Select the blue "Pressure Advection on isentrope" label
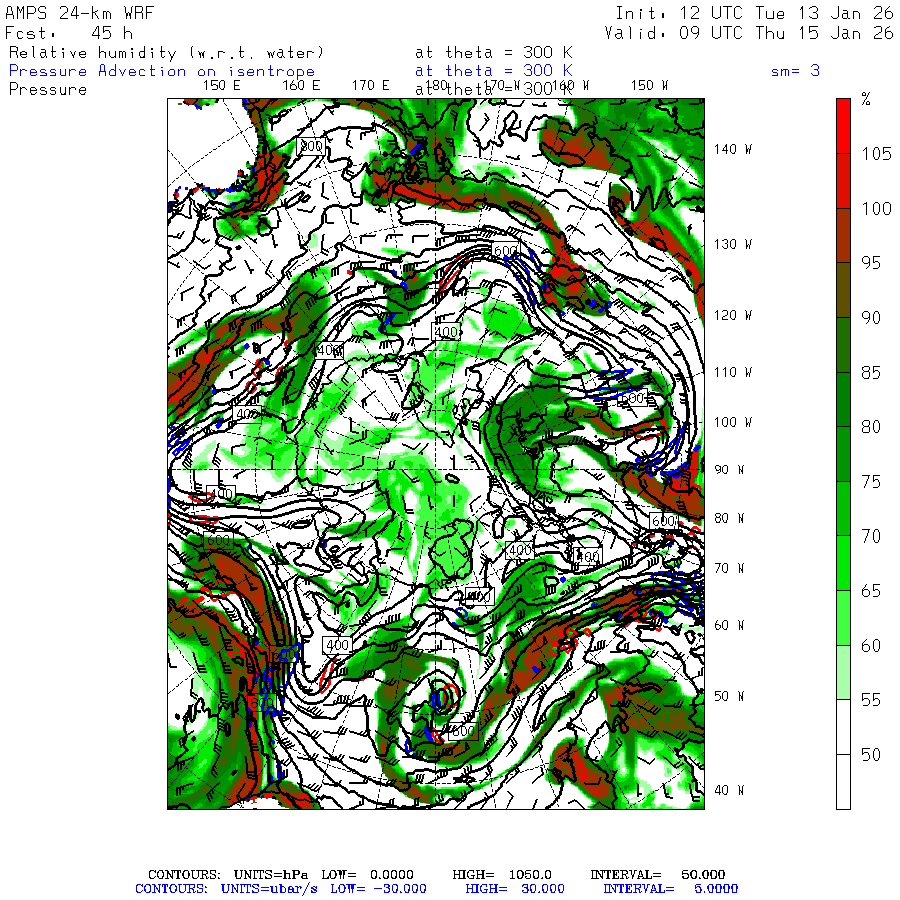The image size is (900, 900). pyautogui.click(x=162, y=71)
